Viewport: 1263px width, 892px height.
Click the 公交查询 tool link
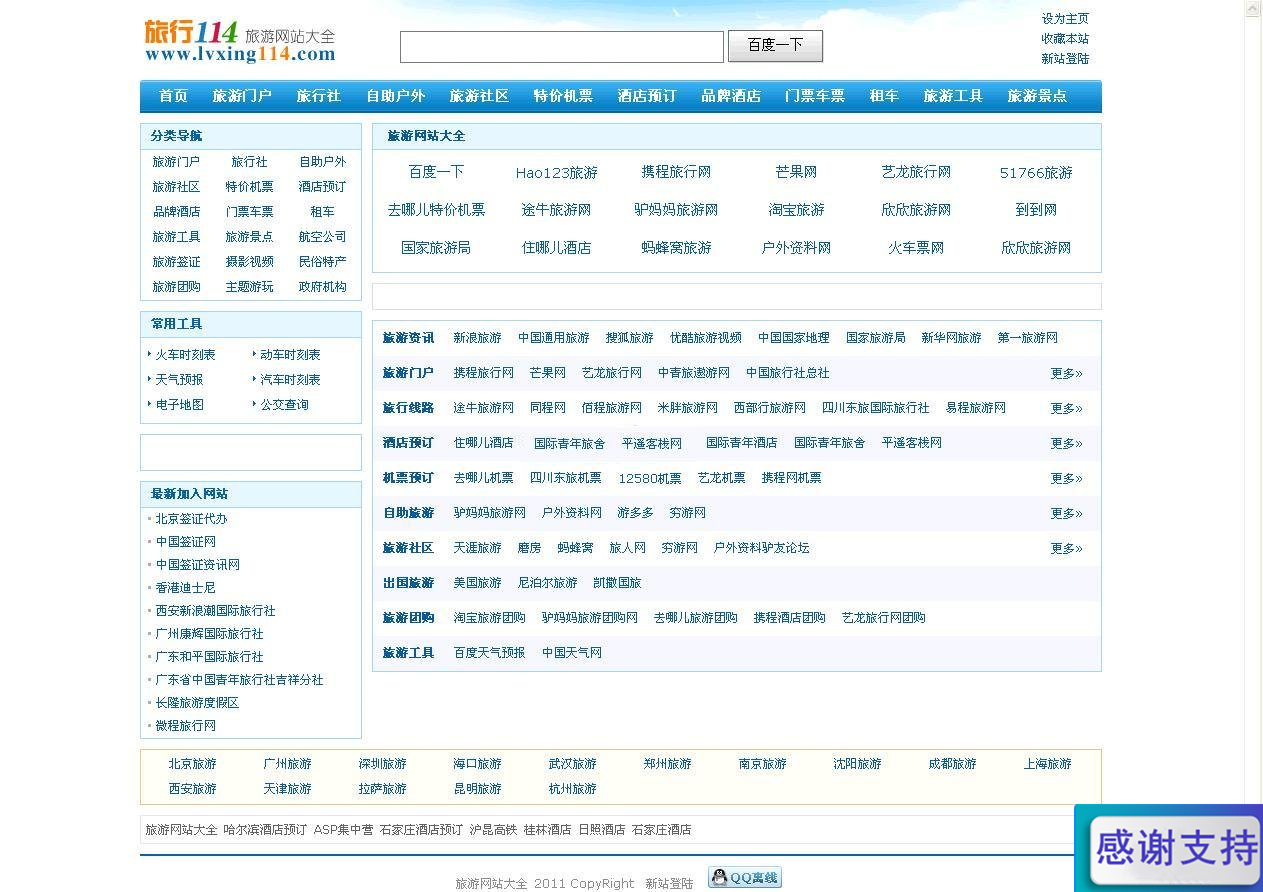click(x=284, y=405)
